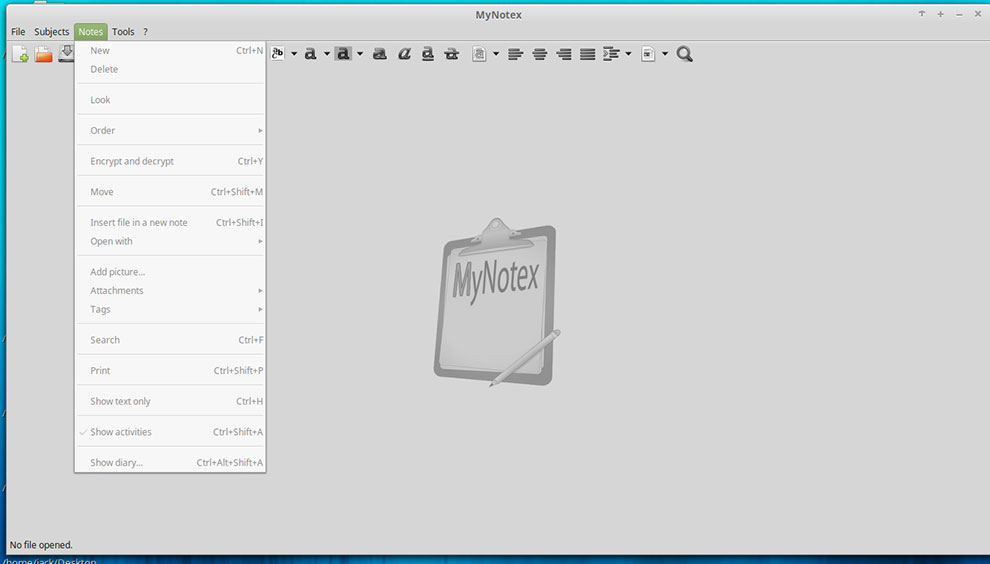Open the Tools menu
The height and width of the screenshot is (564, 990).
123,32
